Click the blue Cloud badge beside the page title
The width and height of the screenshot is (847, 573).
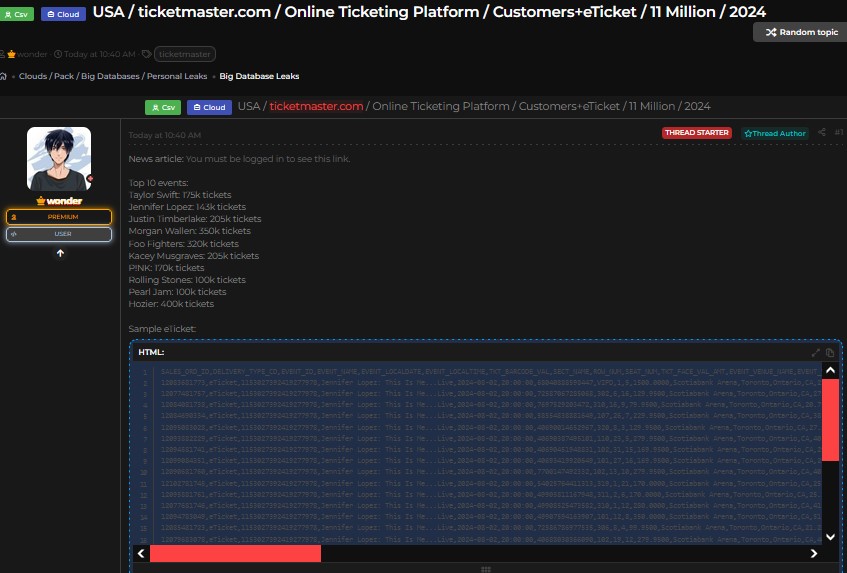click(x=63, y=14)
